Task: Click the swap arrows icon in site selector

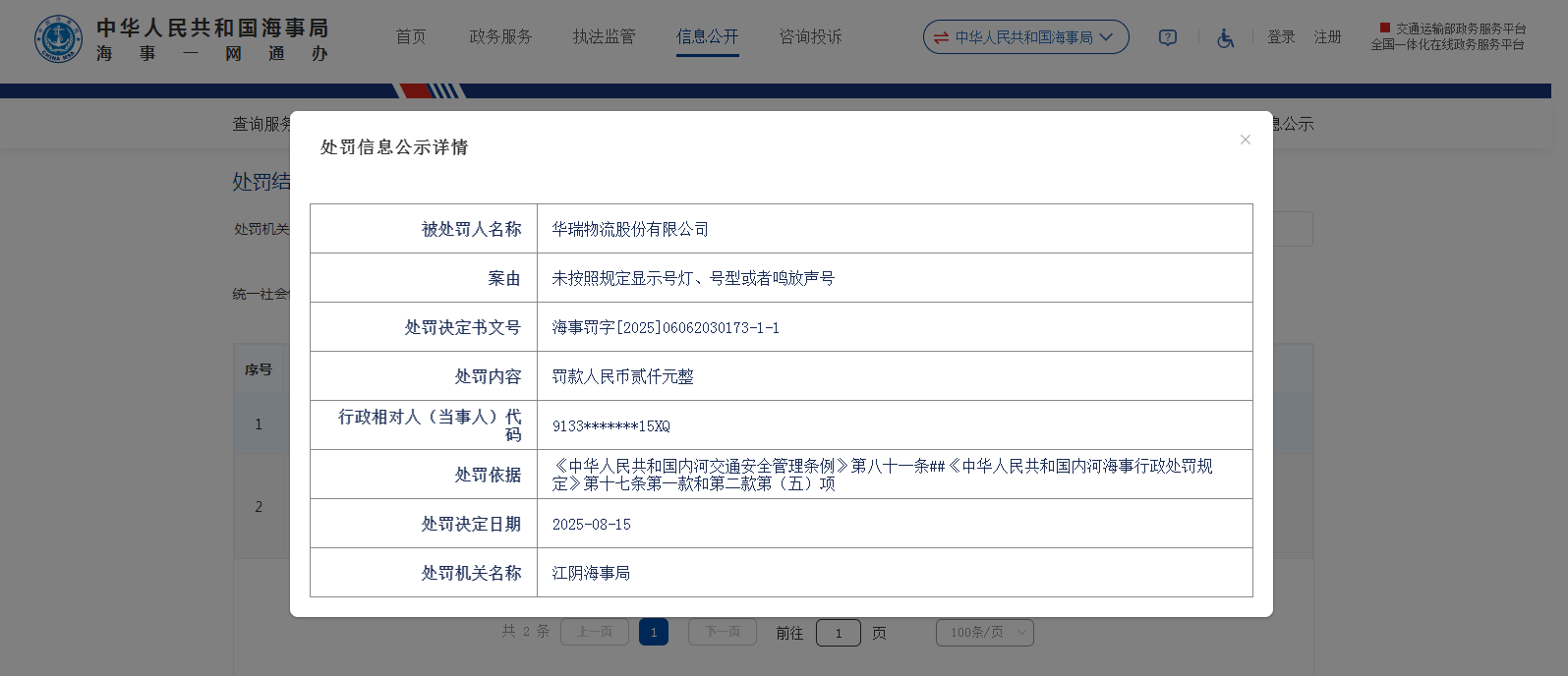Action: [x=941, y=37]
